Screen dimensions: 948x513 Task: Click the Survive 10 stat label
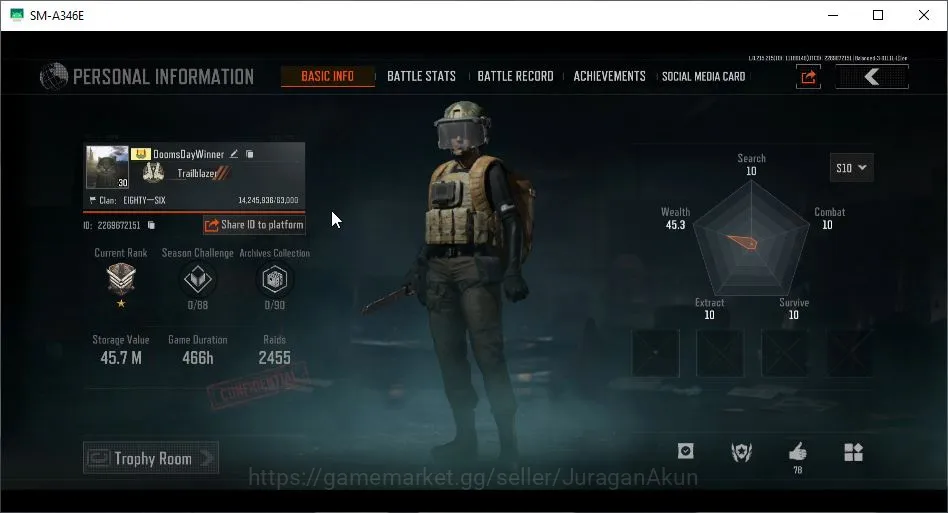click(x=794, y=308)
